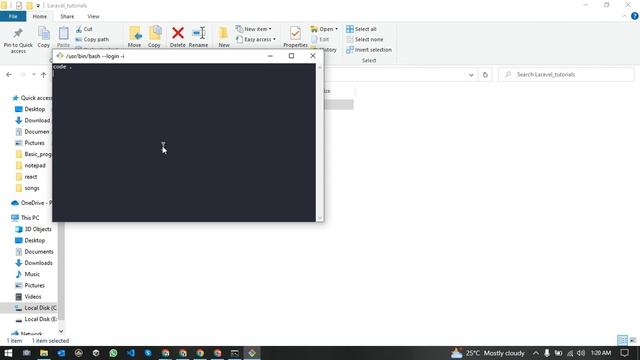Open the Windows Start menu

point(8,353)
